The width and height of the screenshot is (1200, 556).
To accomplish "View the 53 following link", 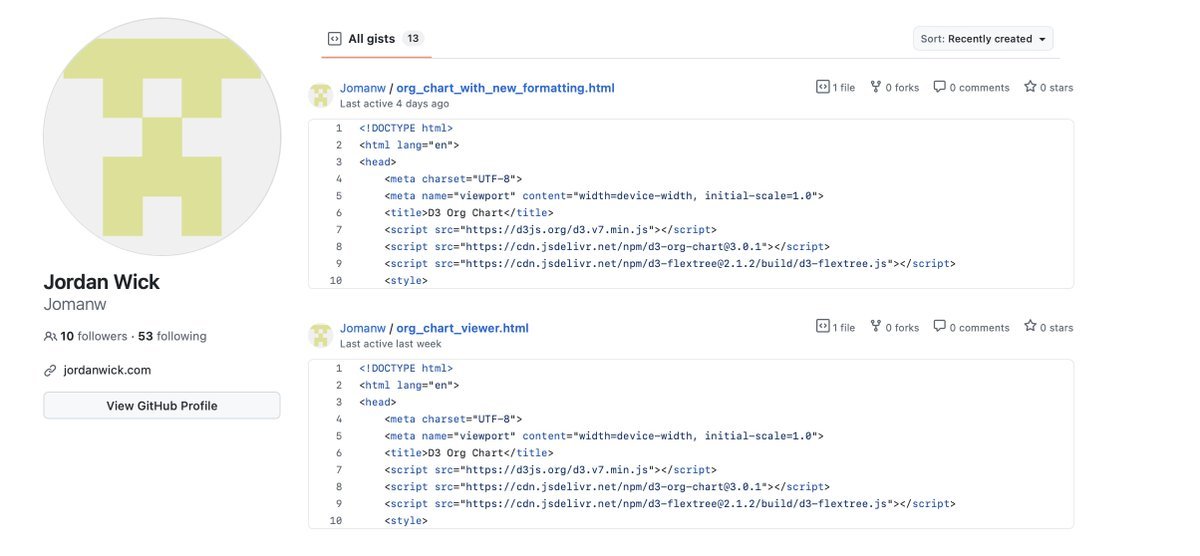I will [x=172, y=336].
